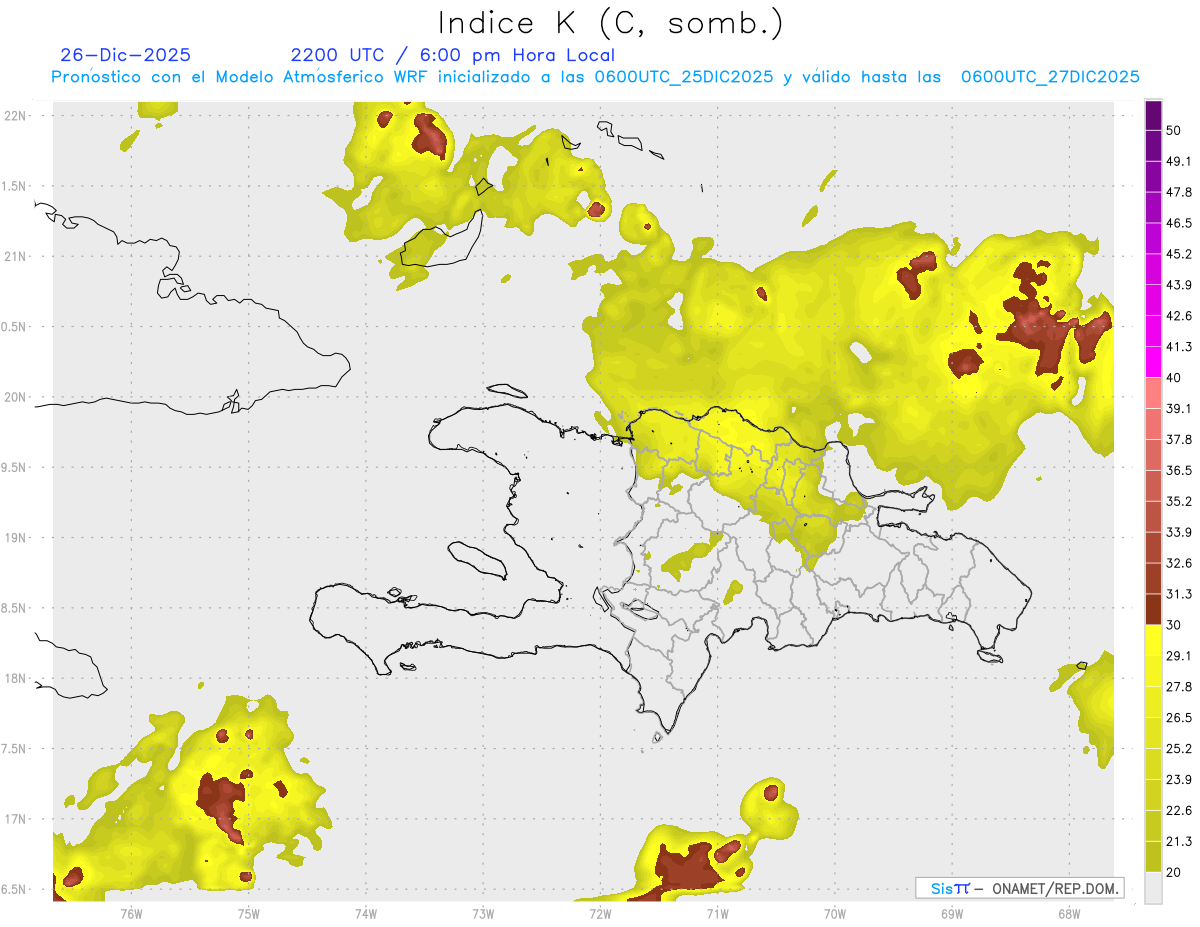1200x927 pixels.
Task: Click the color bar value "32.6"
Action: click(x=1178, y=563)
